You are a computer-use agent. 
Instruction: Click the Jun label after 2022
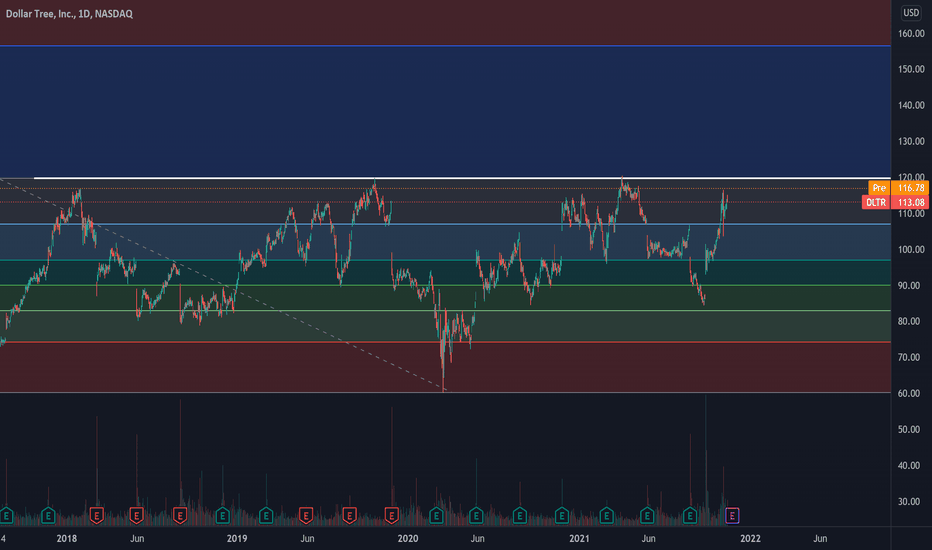(820, 539)
